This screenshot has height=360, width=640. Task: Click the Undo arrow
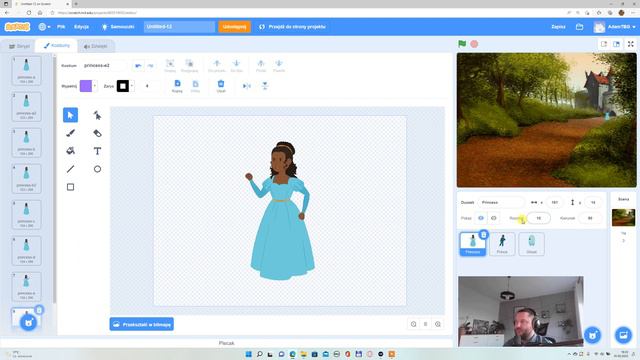tap(138, 66)
